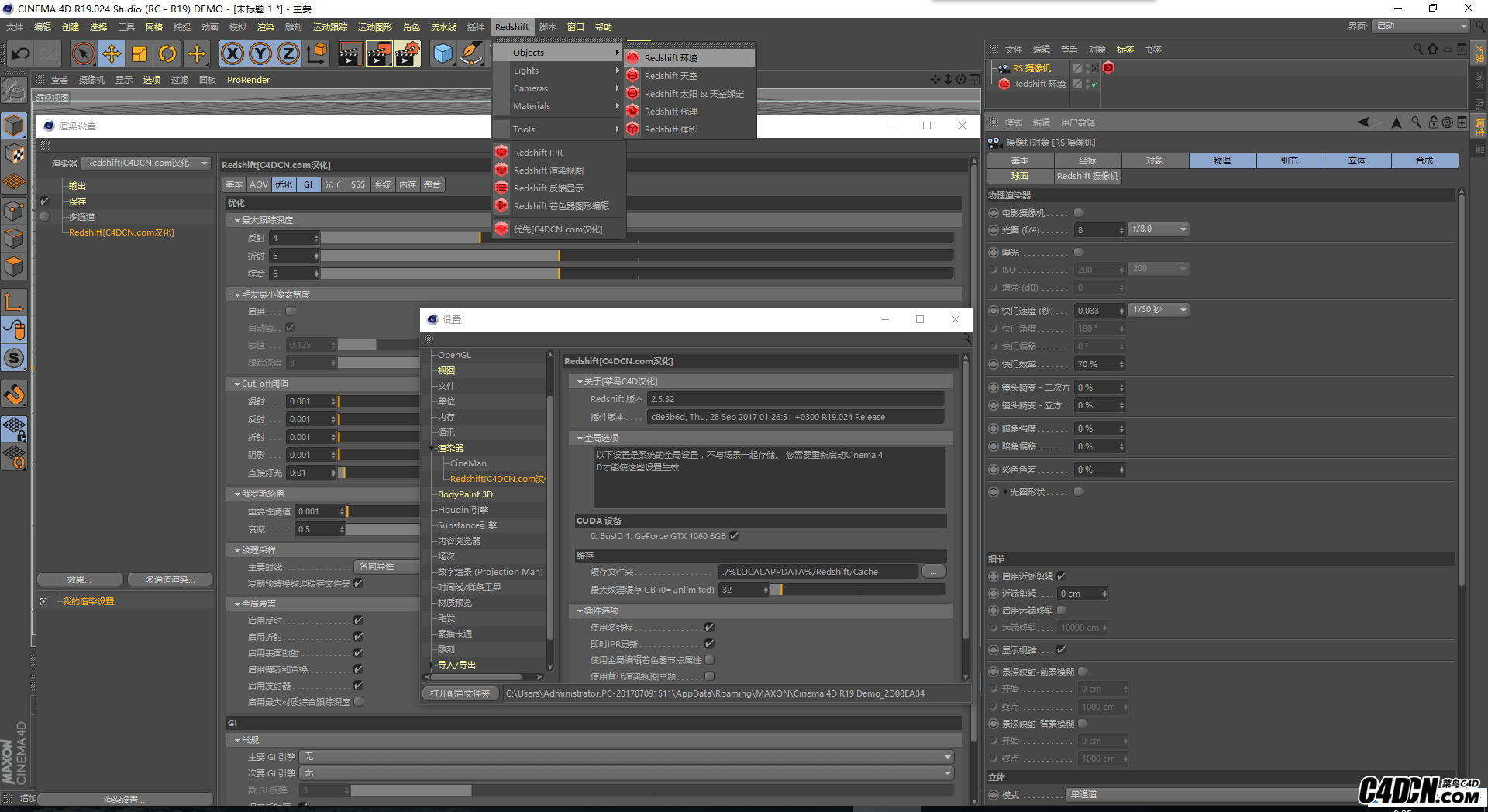
Task: Open render settings clapperboard gear icon
Action: [408, 53]
